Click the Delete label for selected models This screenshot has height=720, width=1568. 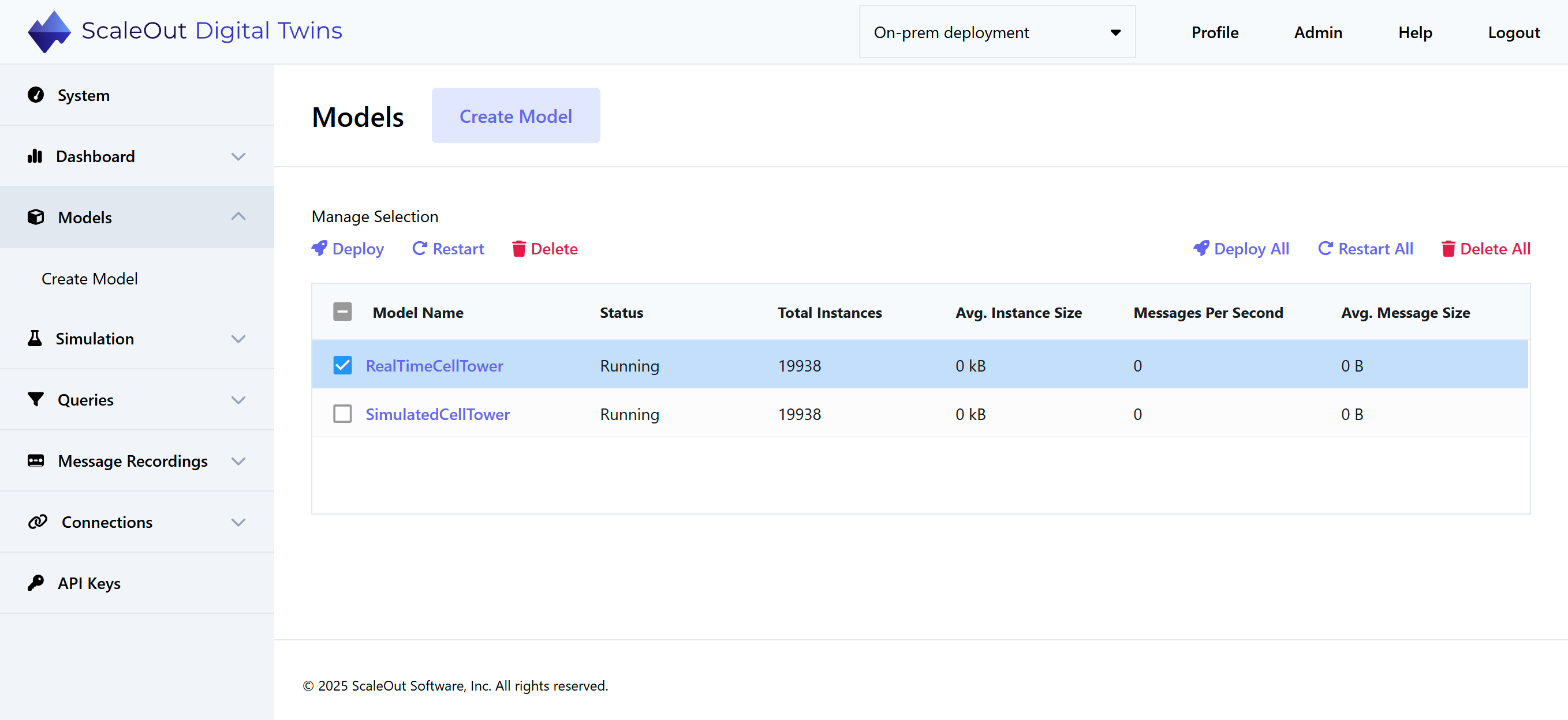click(x=554, y=249)
